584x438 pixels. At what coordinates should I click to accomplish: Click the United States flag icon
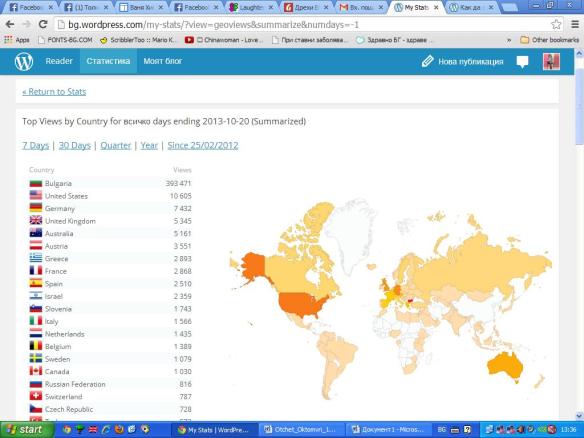36,196
